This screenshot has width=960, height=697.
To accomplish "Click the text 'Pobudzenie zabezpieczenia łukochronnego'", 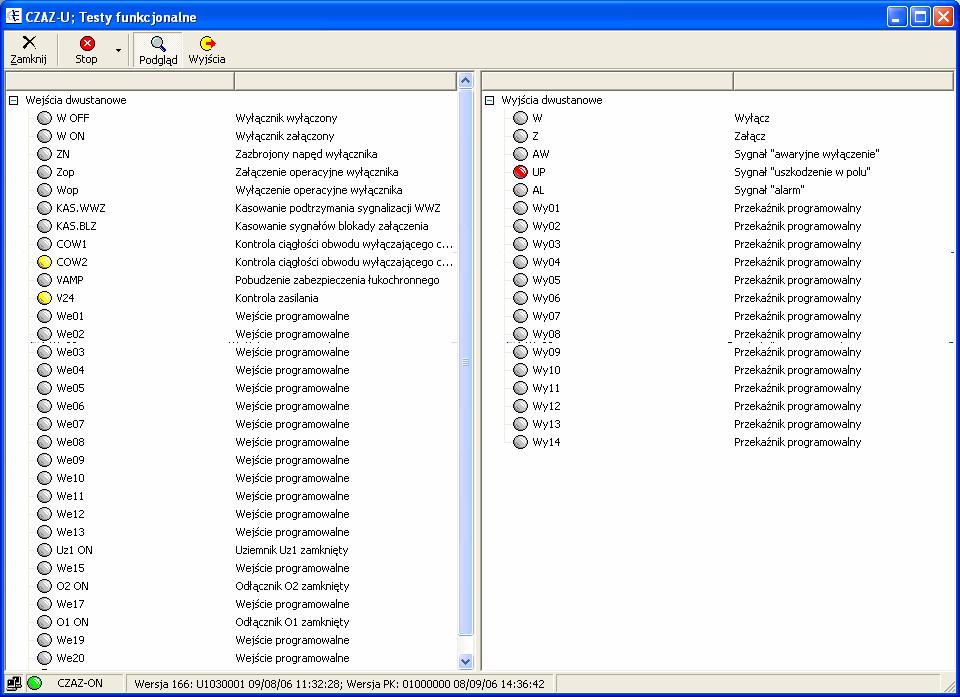I will pyautogui.click(x=337, y=281).
